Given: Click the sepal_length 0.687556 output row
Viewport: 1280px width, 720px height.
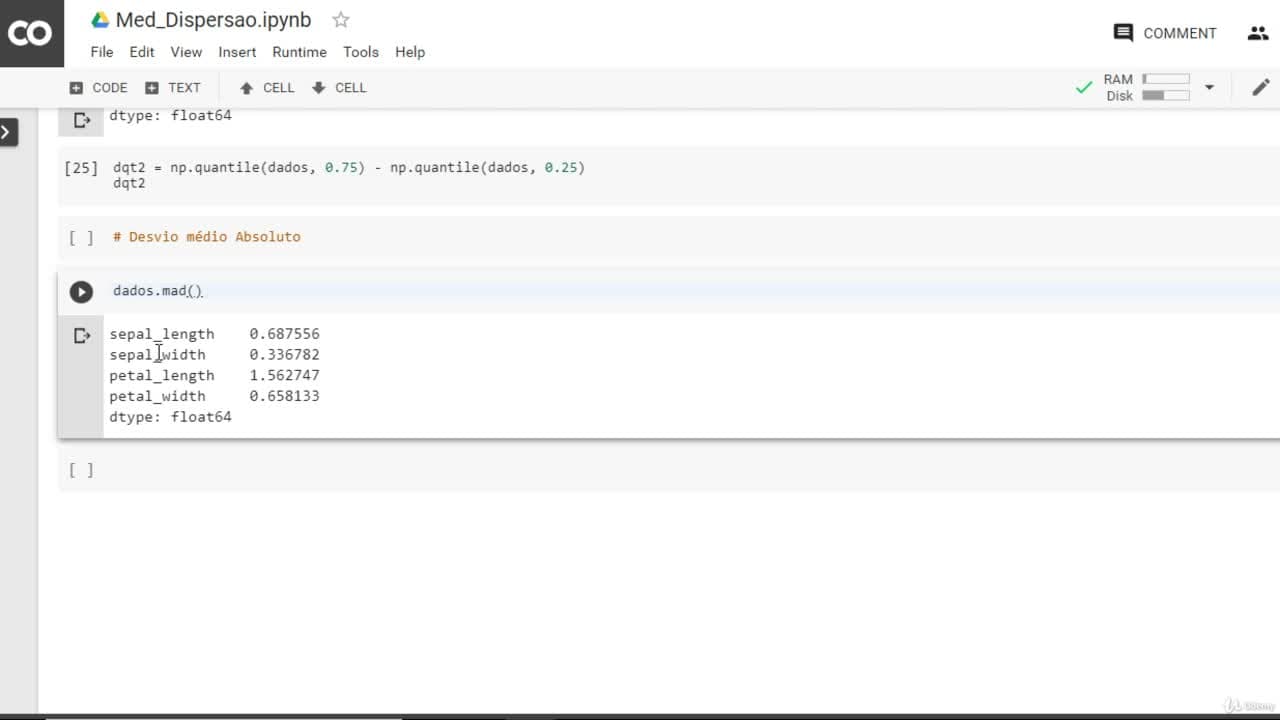Looking at the screenshot, I should [x=214, y=334].
